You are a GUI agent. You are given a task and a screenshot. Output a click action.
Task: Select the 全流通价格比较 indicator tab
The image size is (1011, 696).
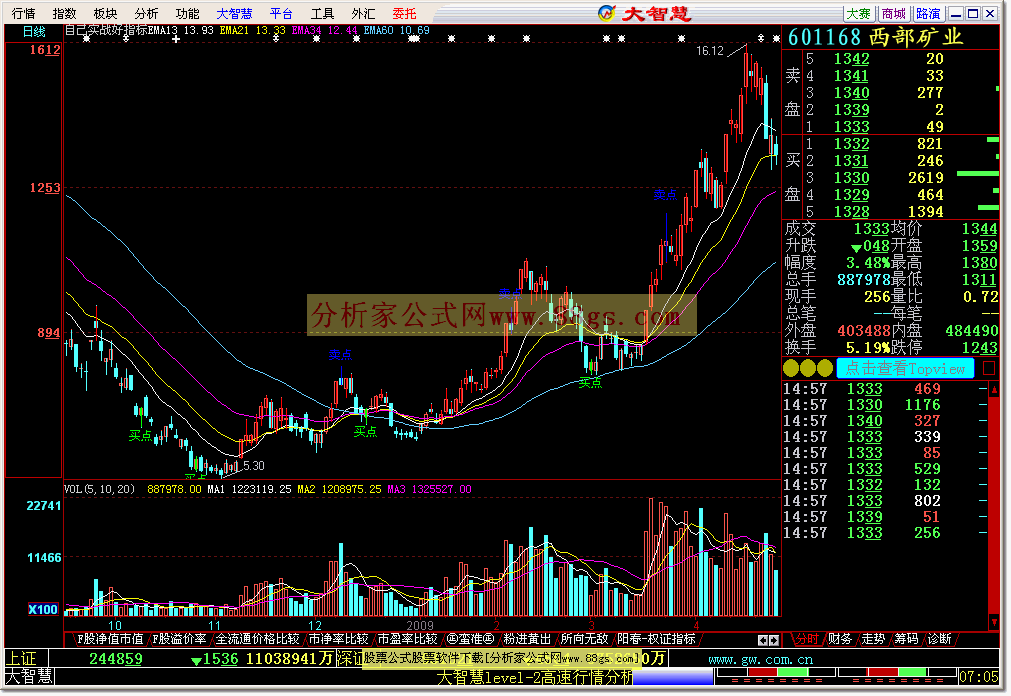point(257,639)
